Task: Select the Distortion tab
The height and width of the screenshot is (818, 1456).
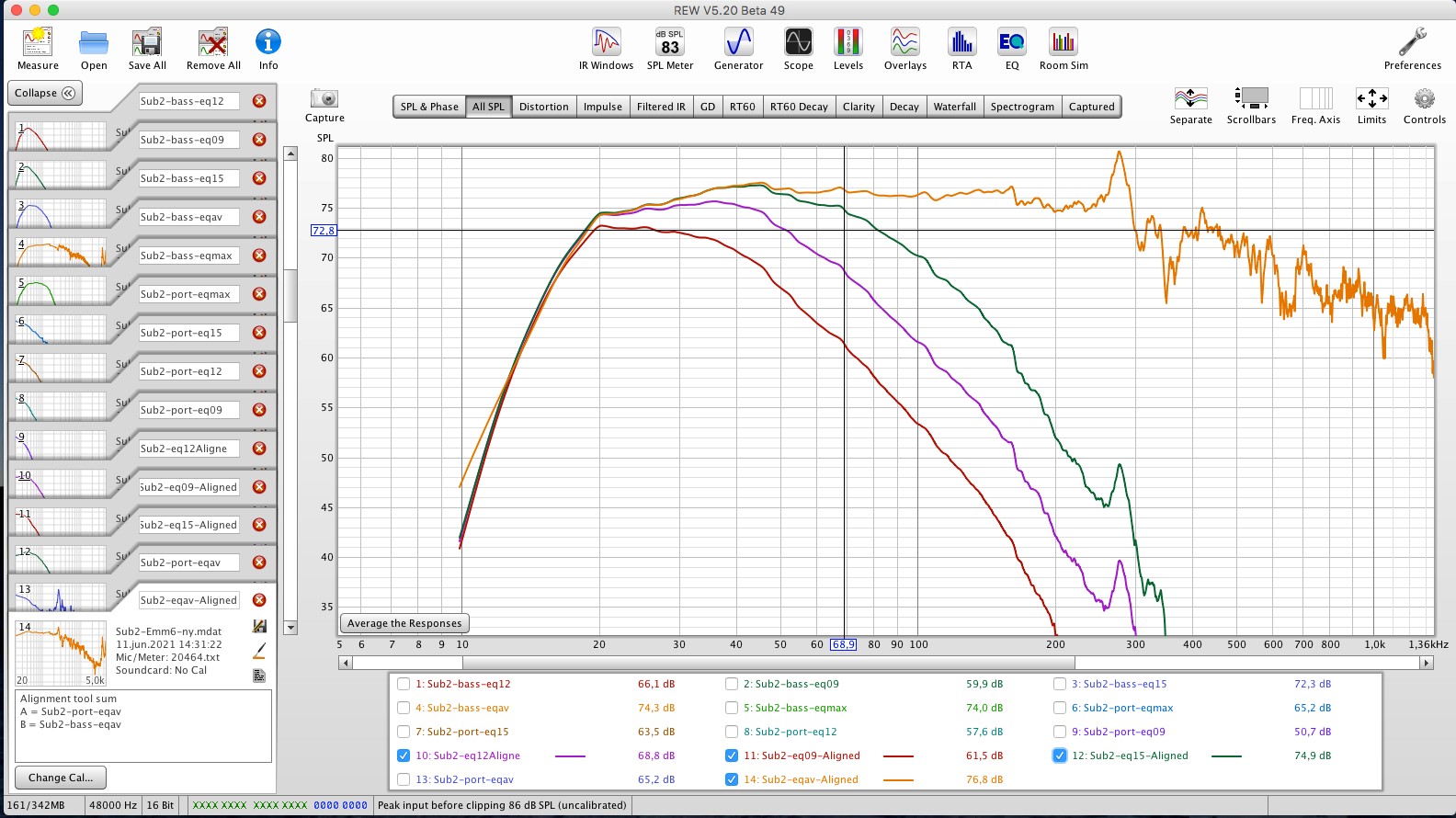Action: (x=543, y=107)
